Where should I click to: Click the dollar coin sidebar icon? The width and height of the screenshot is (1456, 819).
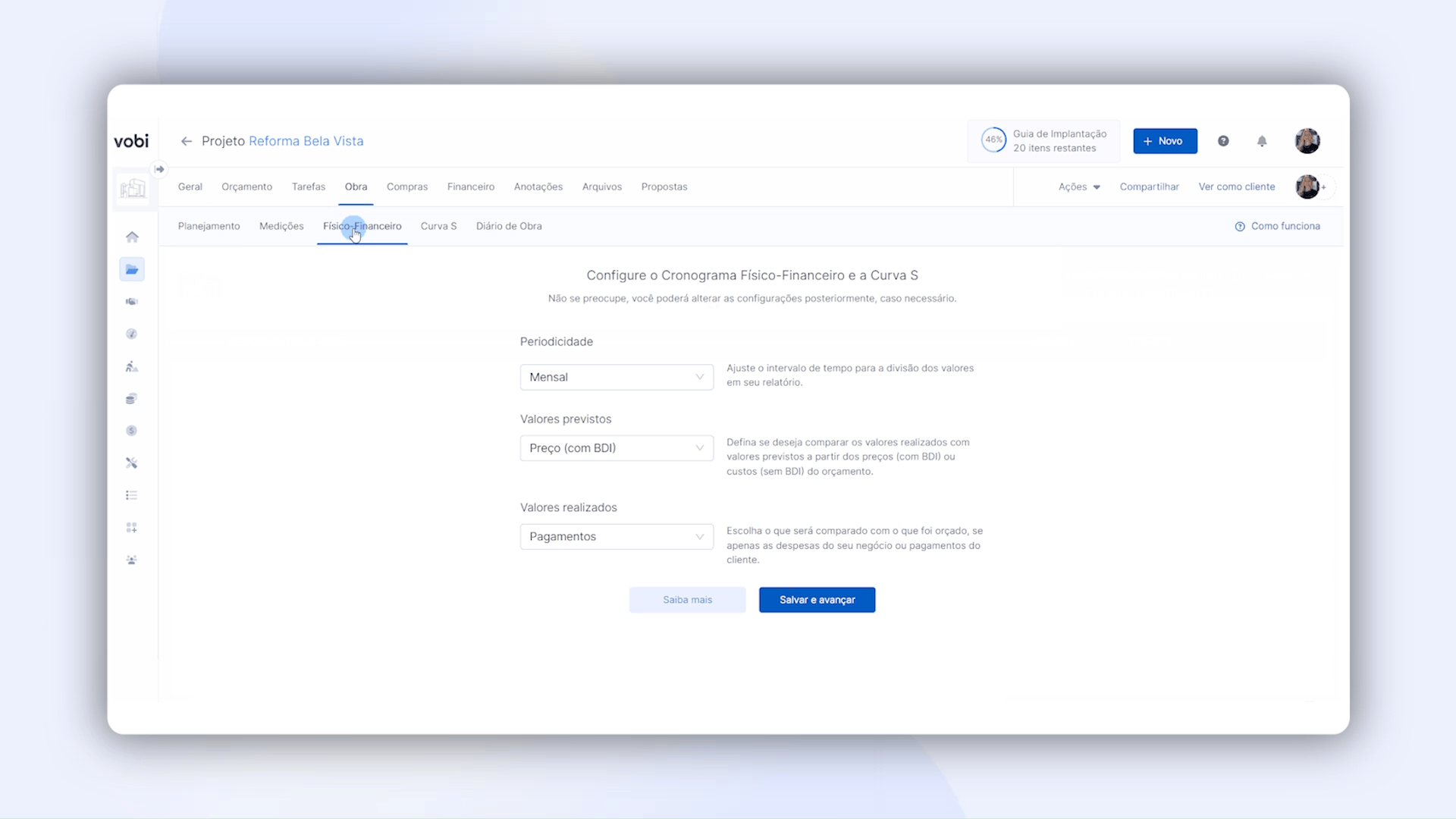pos(132,431)
